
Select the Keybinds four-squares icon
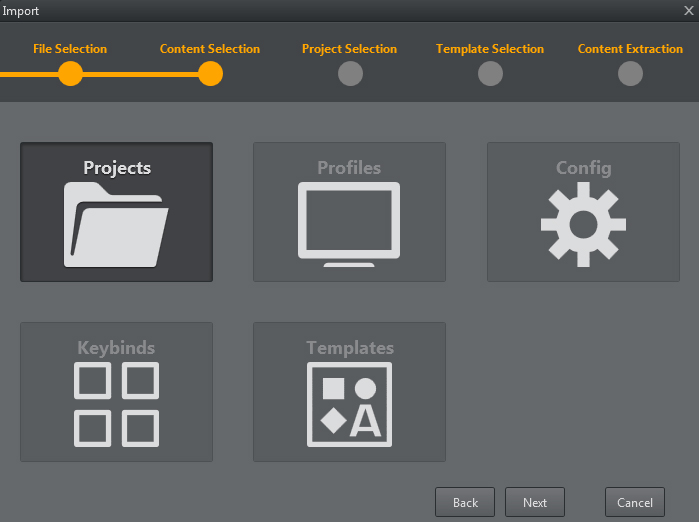pos(116,404)
